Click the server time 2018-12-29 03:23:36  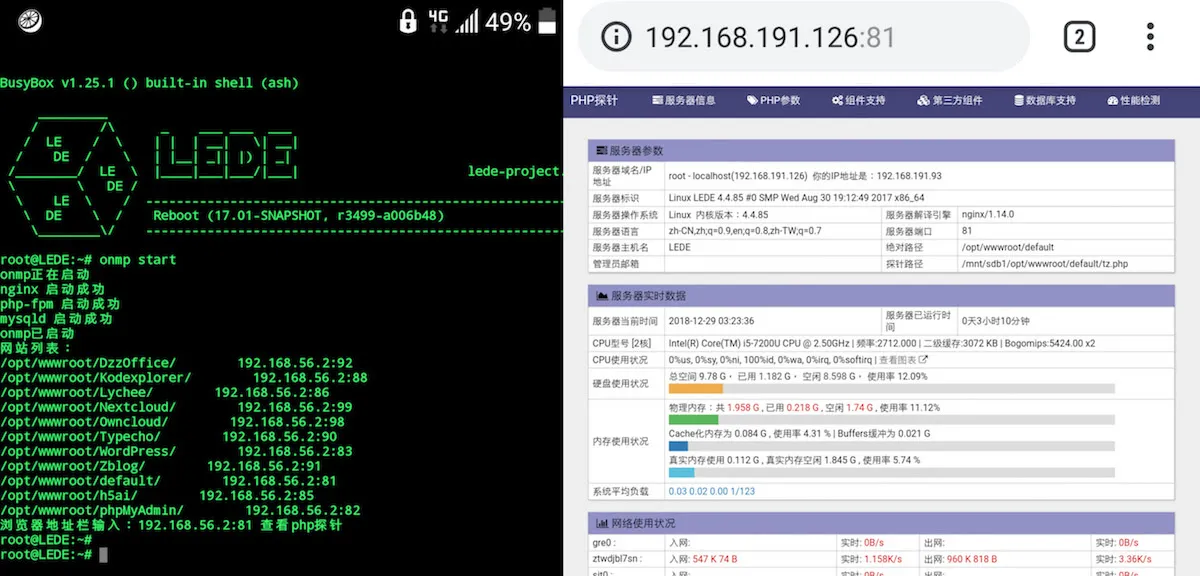coord(711,321)
